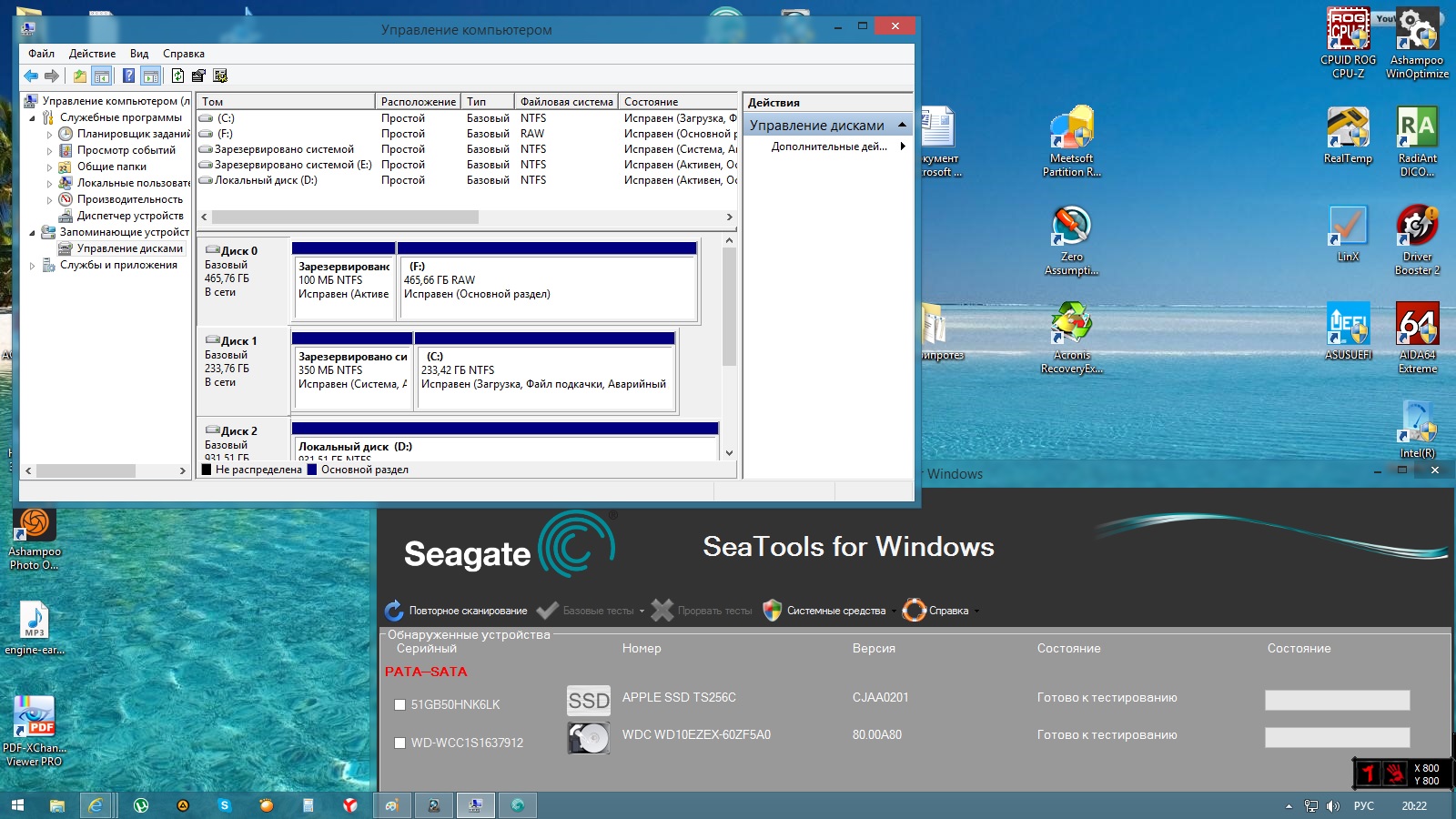1456x819 pixels.
Task: Expand the Локальные пользователи tree node
Action: [x=49, y=183]
